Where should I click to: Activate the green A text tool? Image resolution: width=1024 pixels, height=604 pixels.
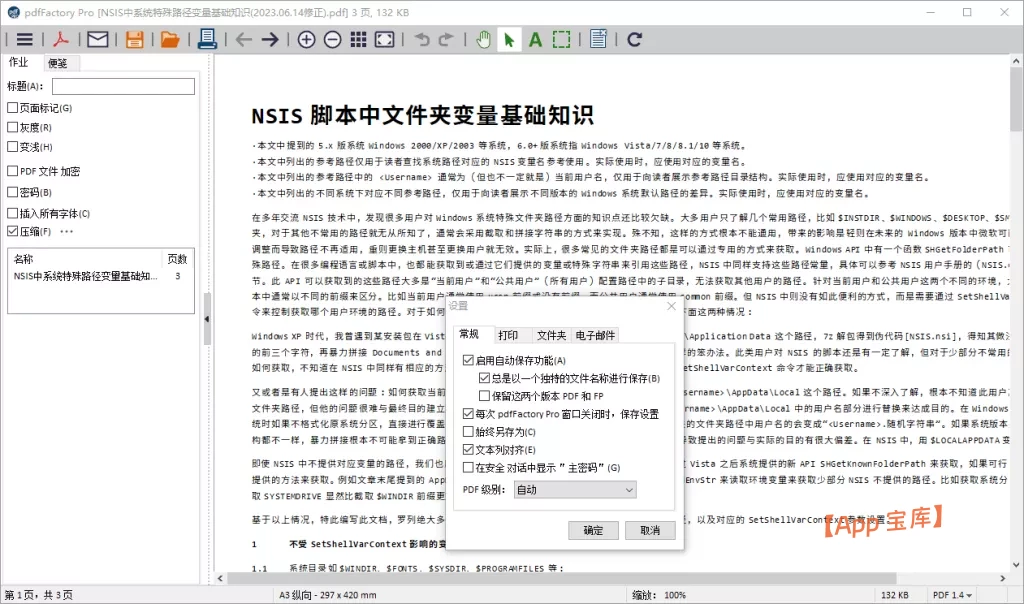tap(535, 40)
